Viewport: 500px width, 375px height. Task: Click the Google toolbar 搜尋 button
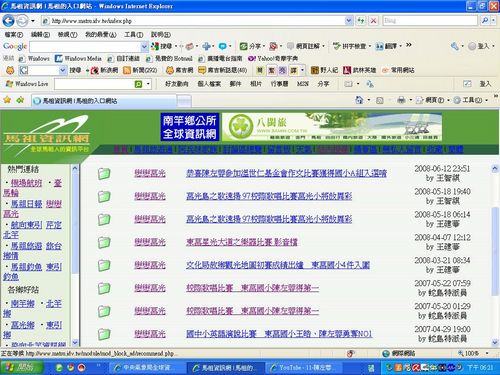[x=162, y=46]
